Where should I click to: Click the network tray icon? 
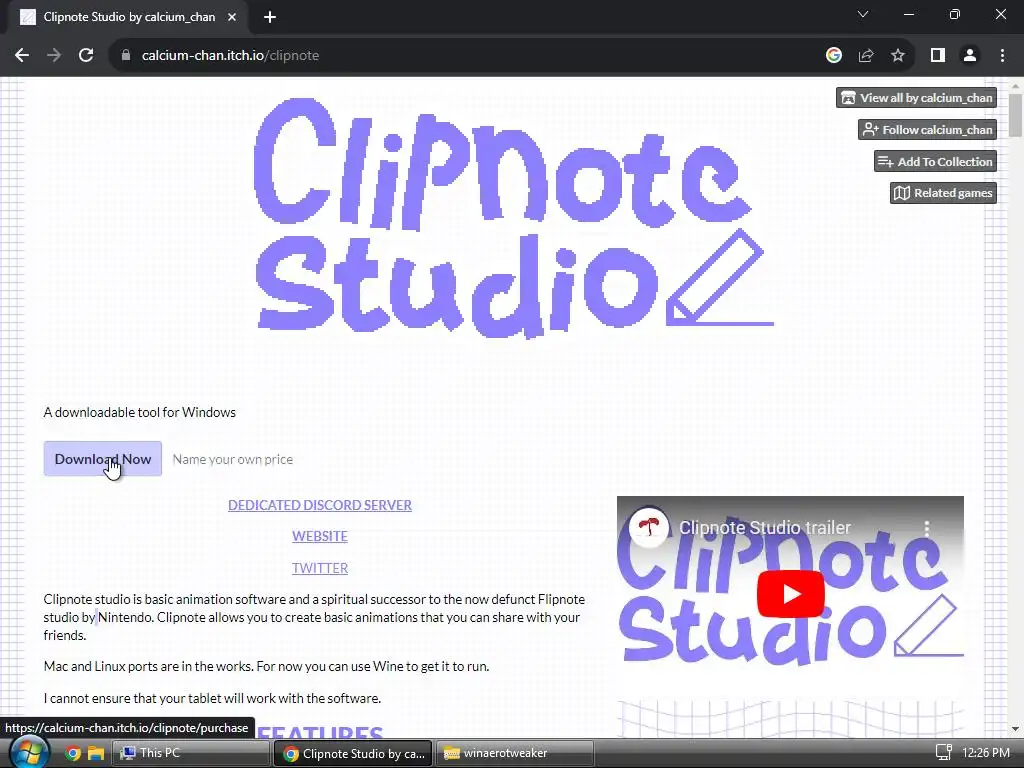pos(943,752)
